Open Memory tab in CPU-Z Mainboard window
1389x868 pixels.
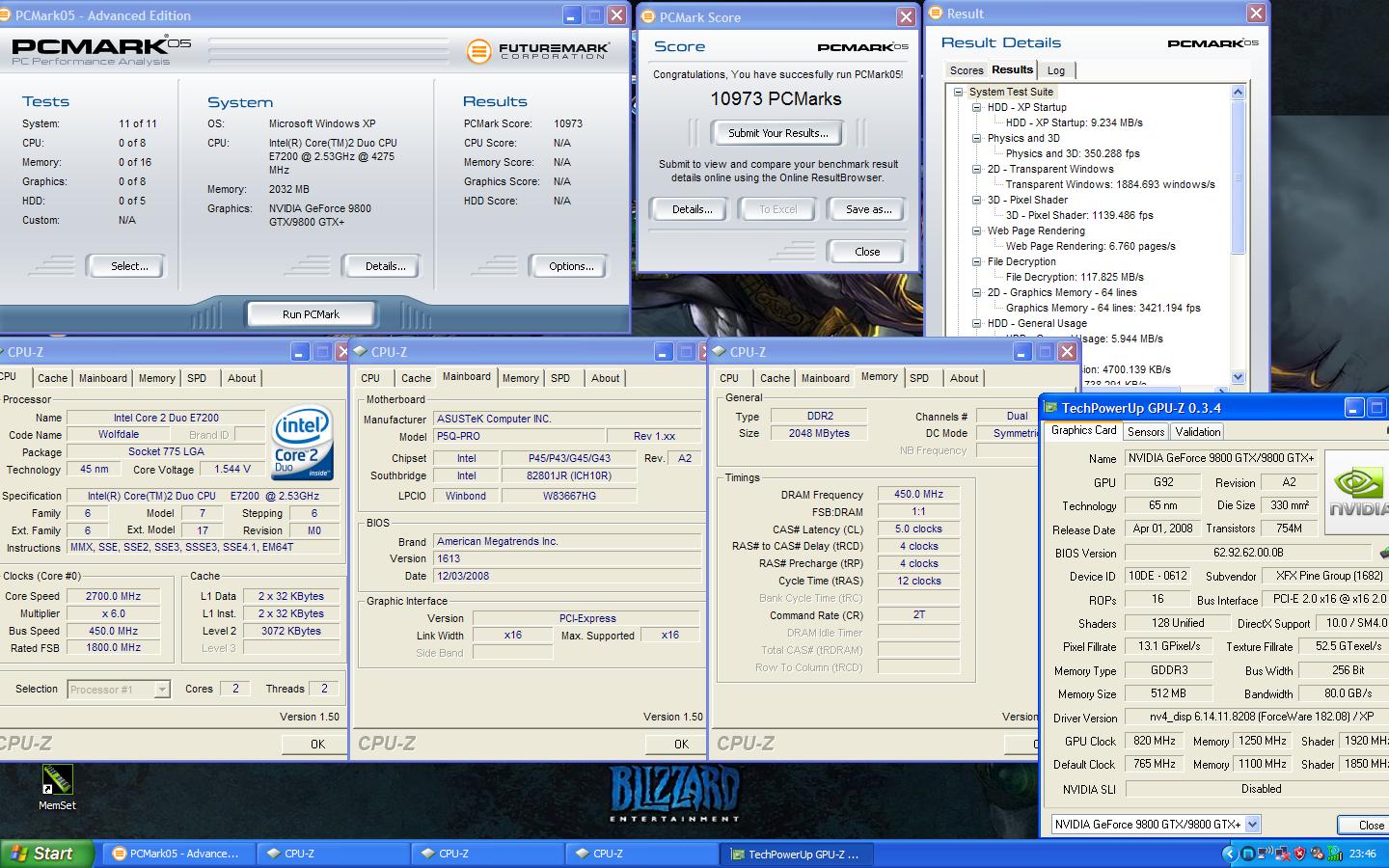521,378
